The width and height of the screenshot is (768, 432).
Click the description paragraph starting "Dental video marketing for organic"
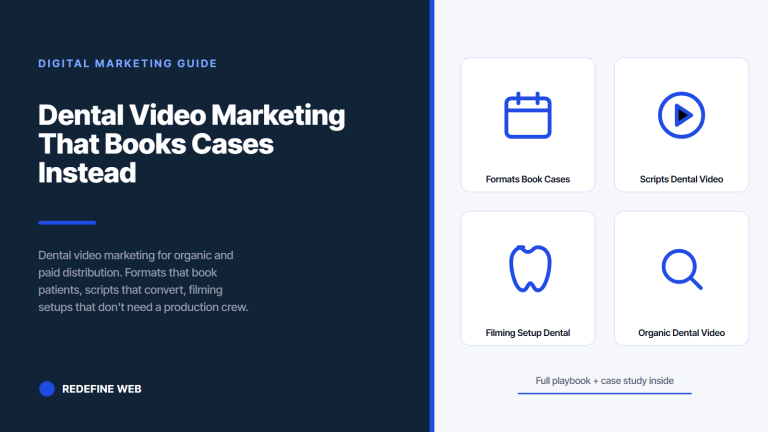tap(143, 281)
